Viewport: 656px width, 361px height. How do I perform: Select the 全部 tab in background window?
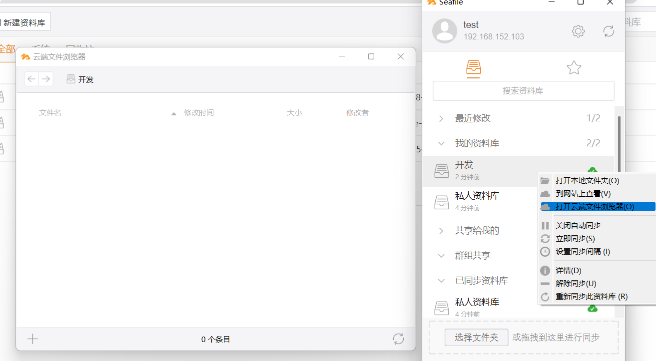7,49
